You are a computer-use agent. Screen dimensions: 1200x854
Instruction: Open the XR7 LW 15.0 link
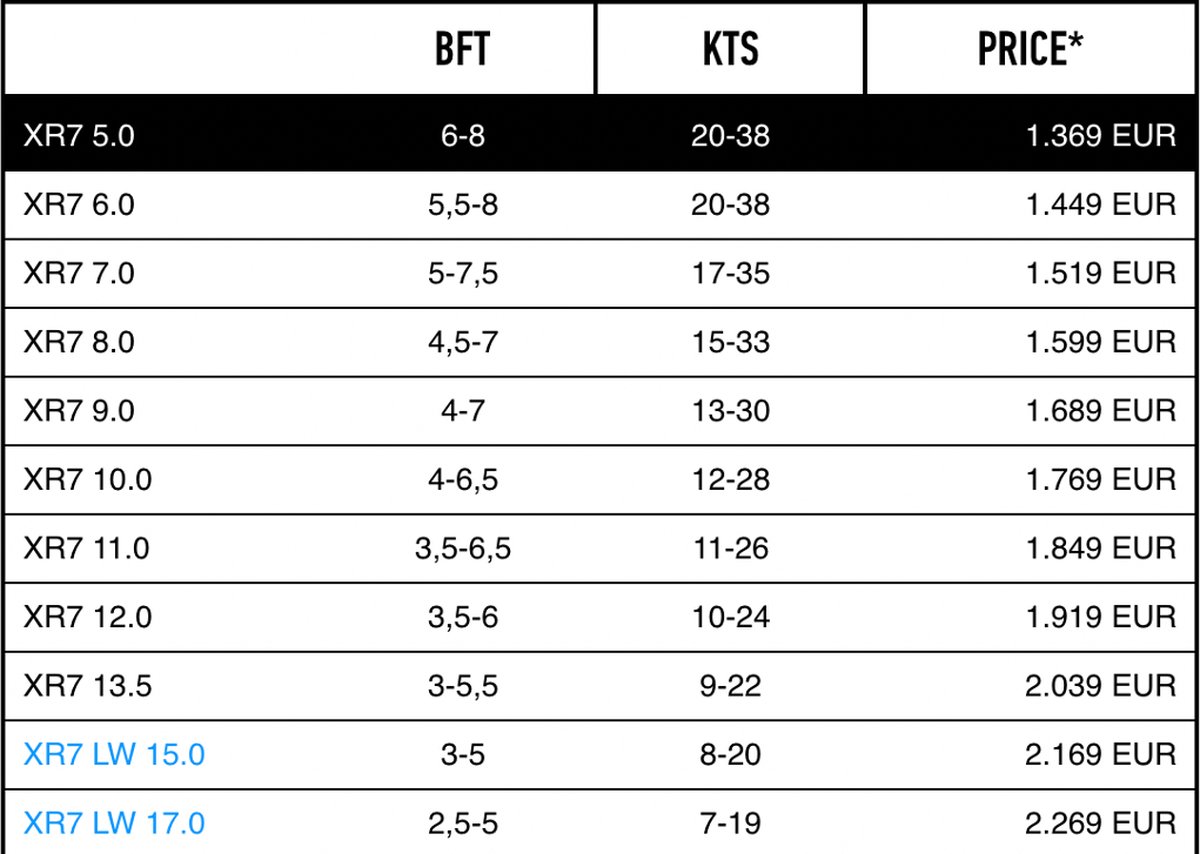[x=114, y=754]
